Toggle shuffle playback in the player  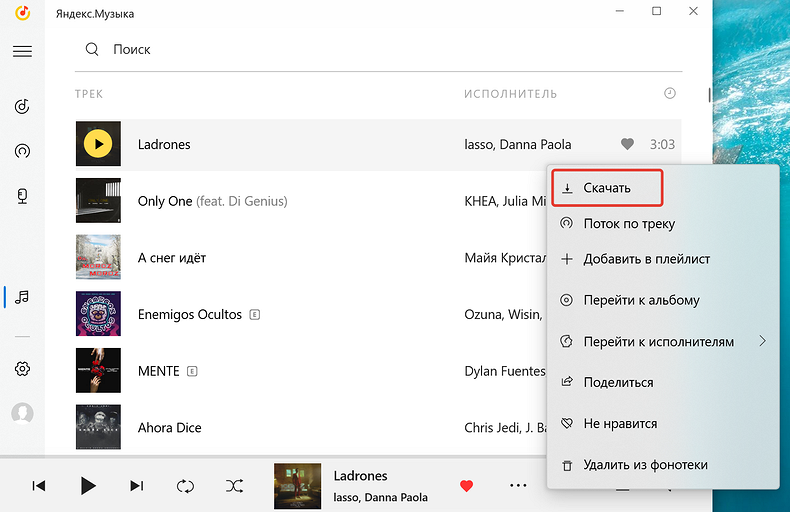(234, 486)
